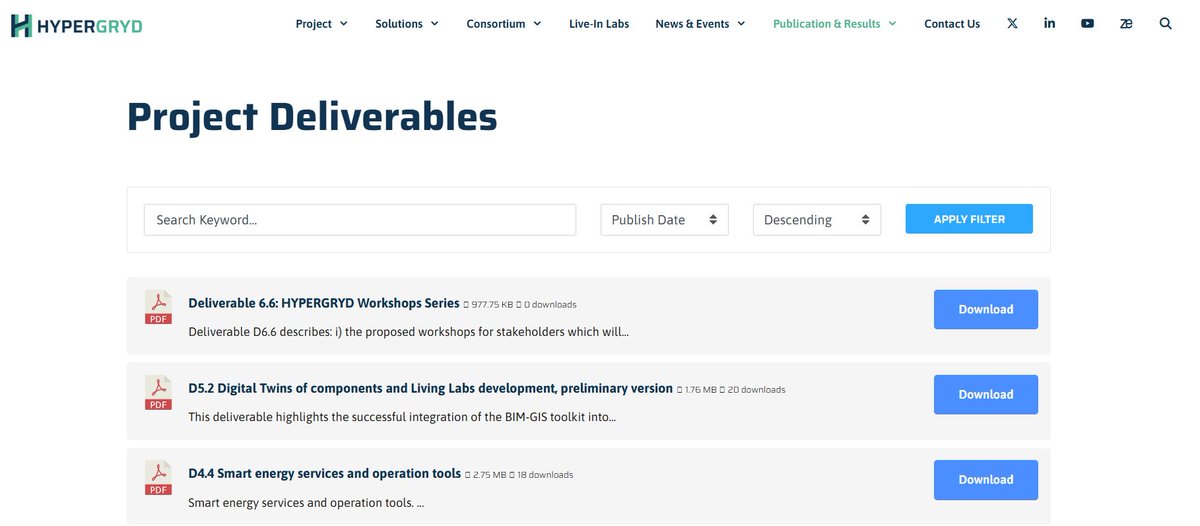Open the search magnifier icon

pos(1165,23)
